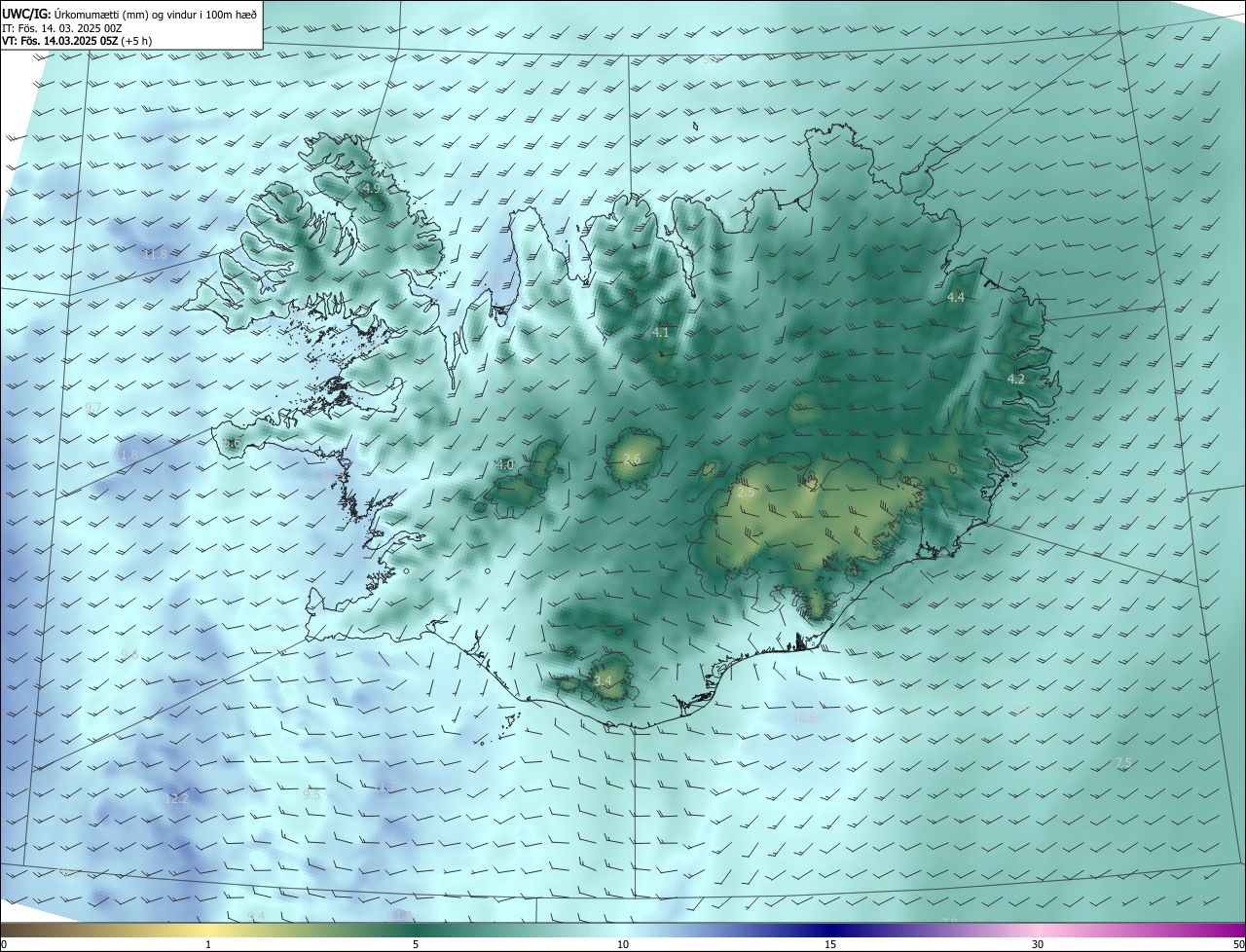The image size is (1246, 952).
Task: Click the 3.4 value label
Action: [603, 680]
